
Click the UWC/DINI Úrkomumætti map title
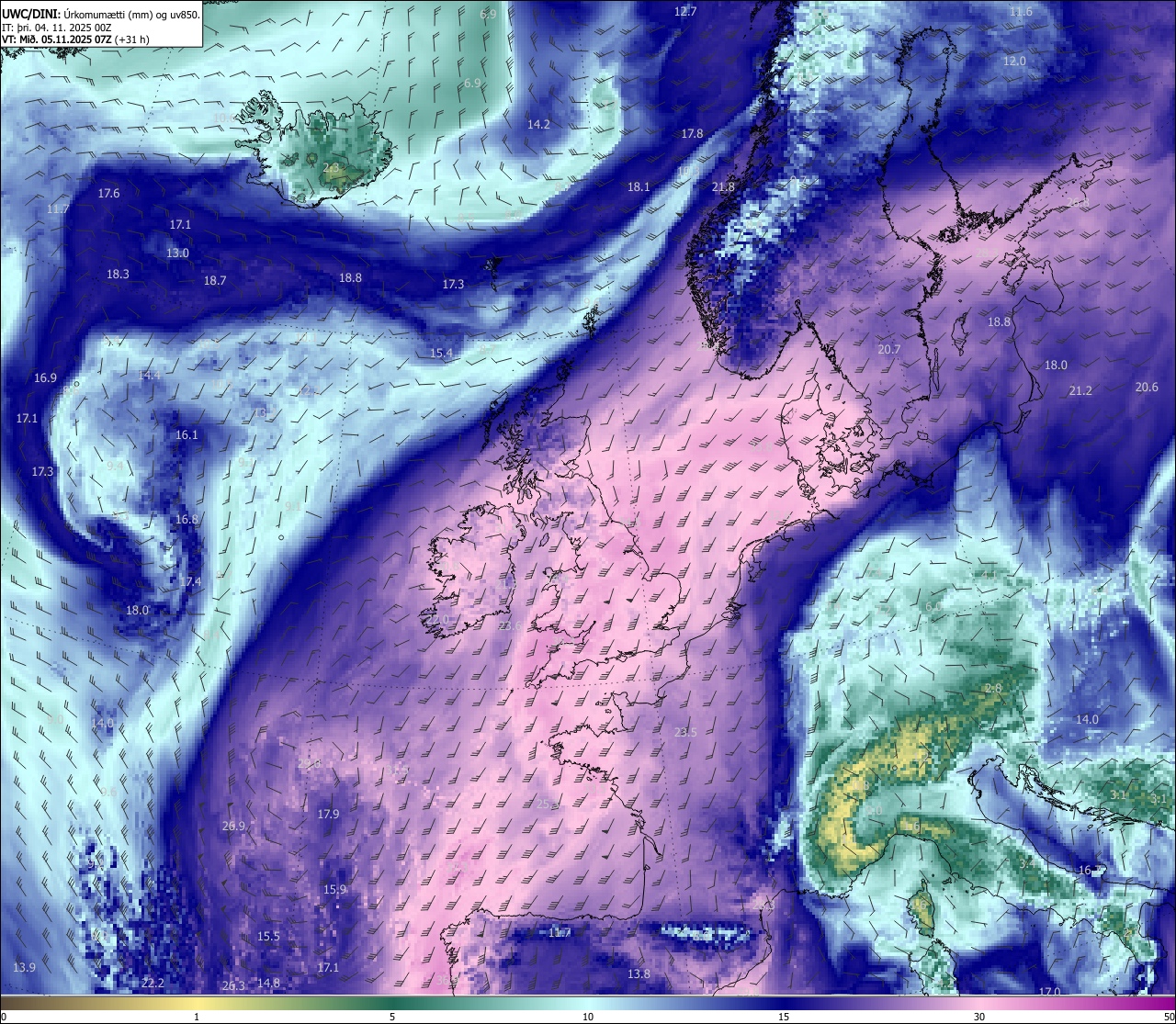click(x=101, y=15)
